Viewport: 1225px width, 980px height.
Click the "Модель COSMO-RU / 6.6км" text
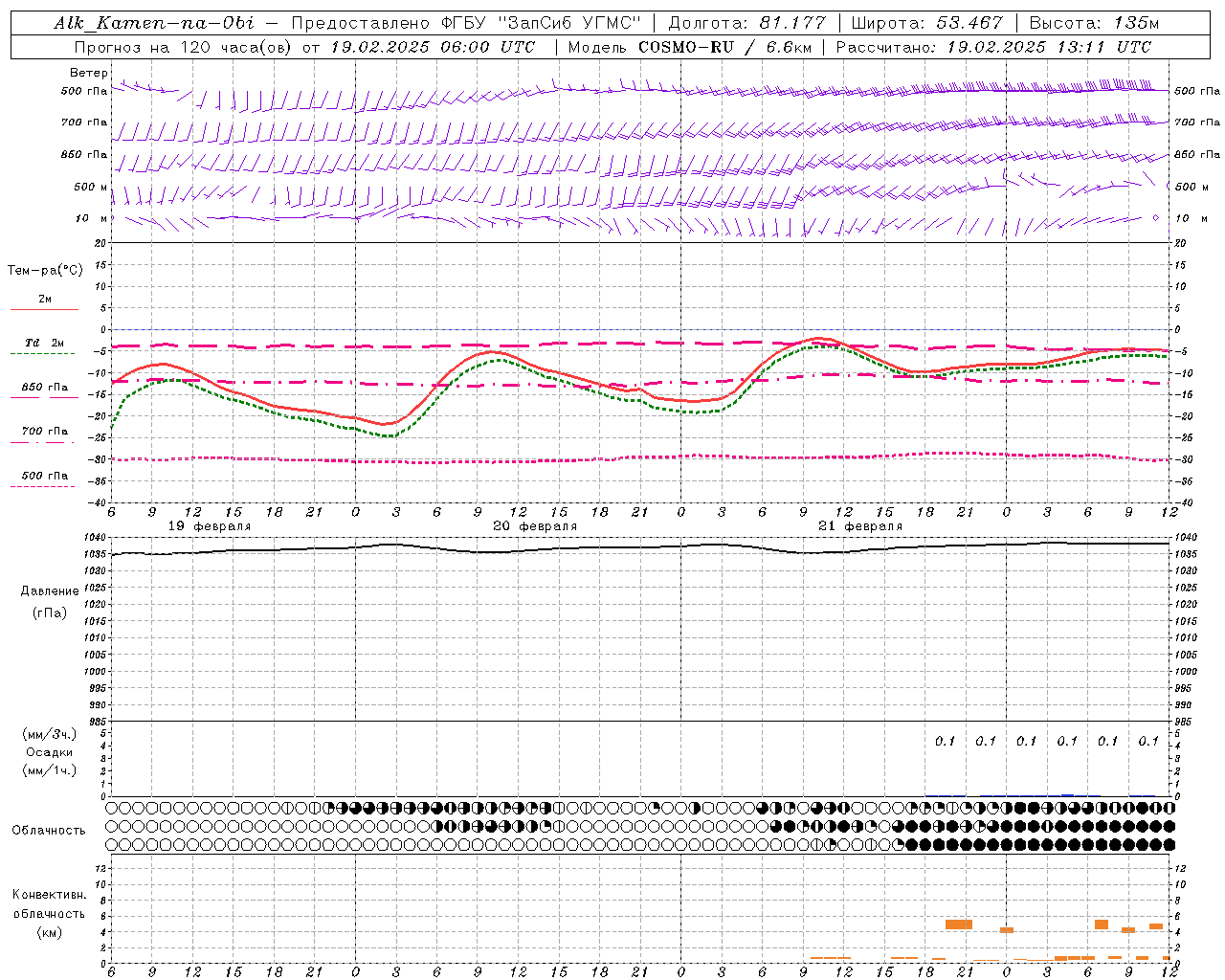[x=688, y=47]
